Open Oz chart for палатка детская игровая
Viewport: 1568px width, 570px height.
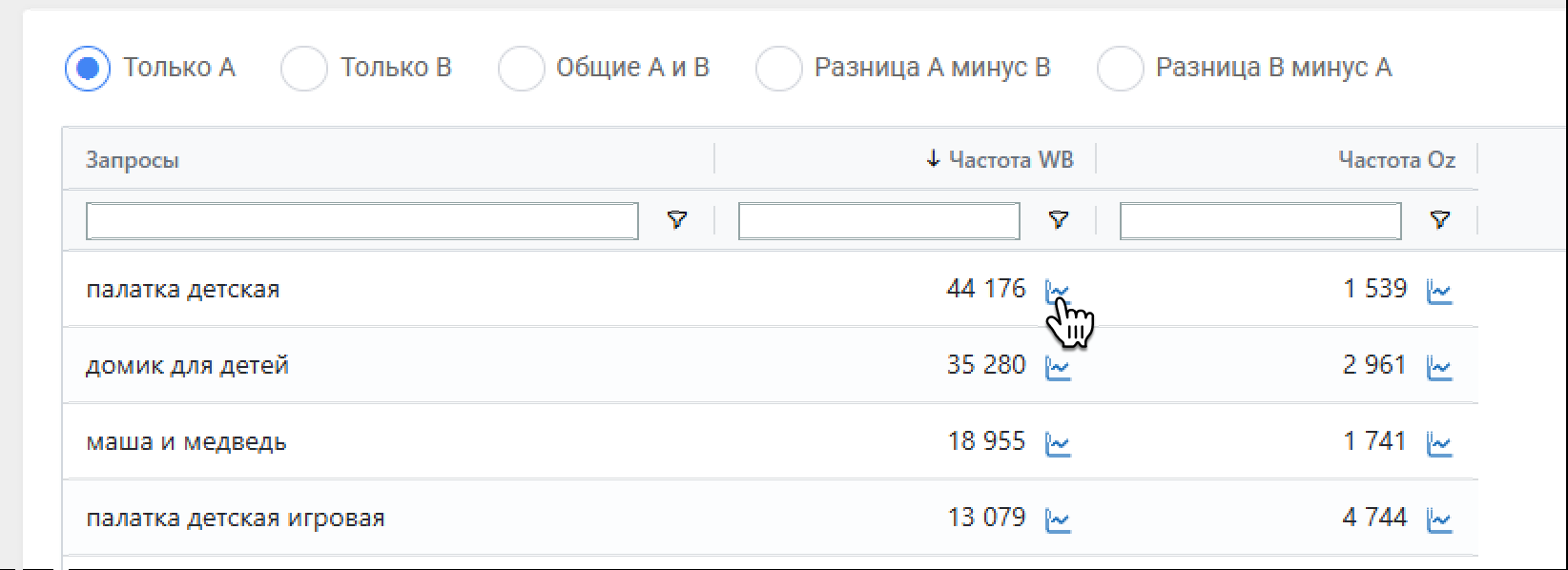(1438, 519)
